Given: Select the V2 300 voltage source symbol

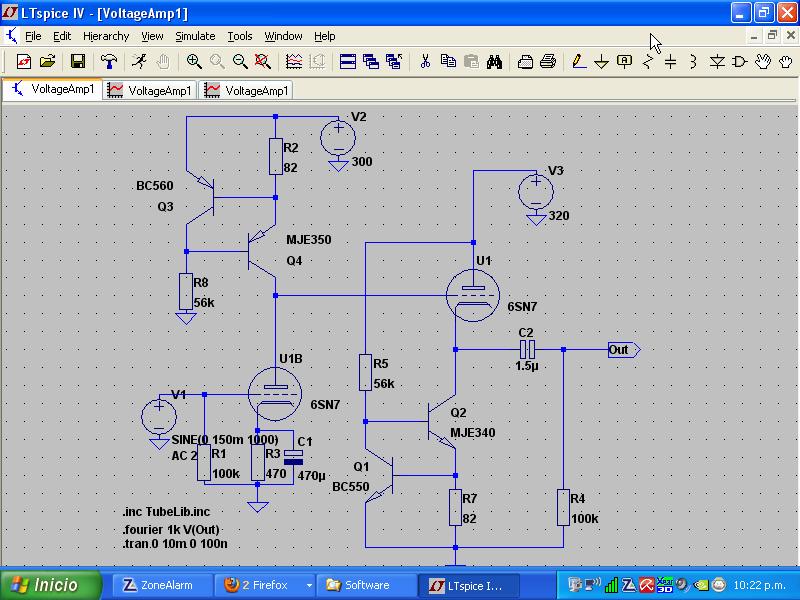Looking at the screenshot, I should click(338, 138).
